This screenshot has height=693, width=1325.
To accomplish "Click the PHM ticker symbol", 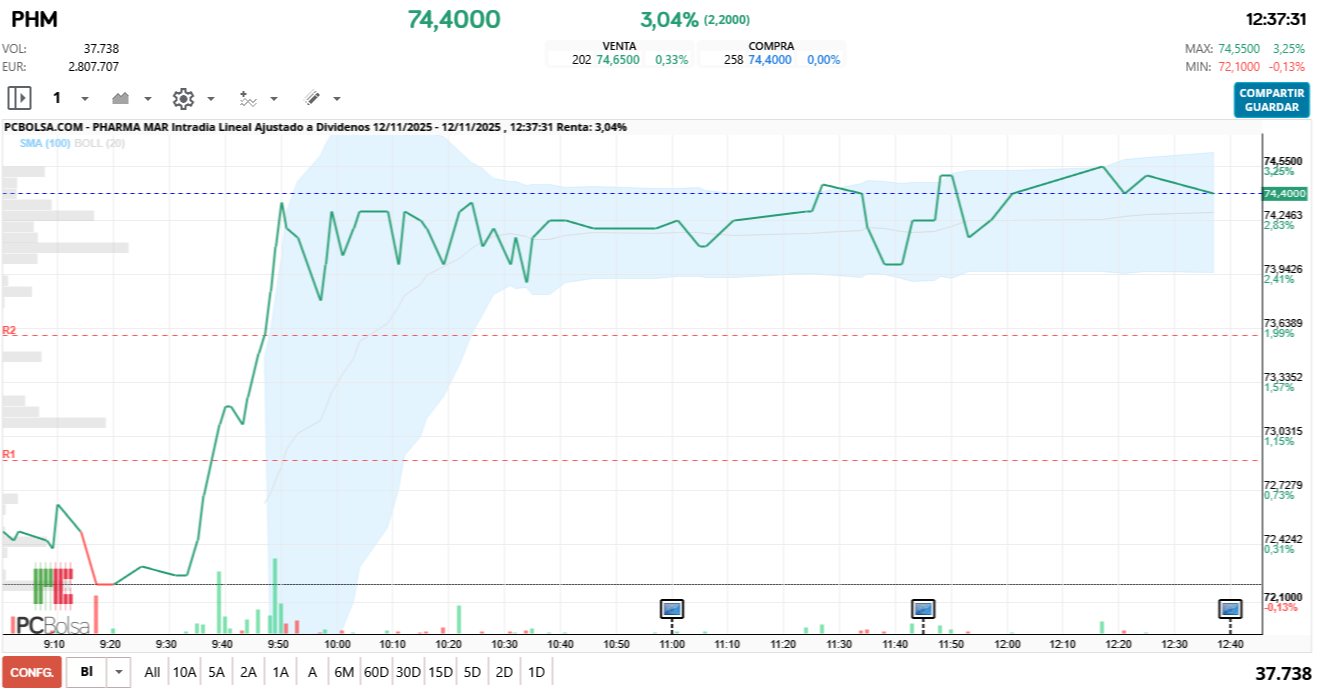I will pyautogui.click(x=34, y=19).
